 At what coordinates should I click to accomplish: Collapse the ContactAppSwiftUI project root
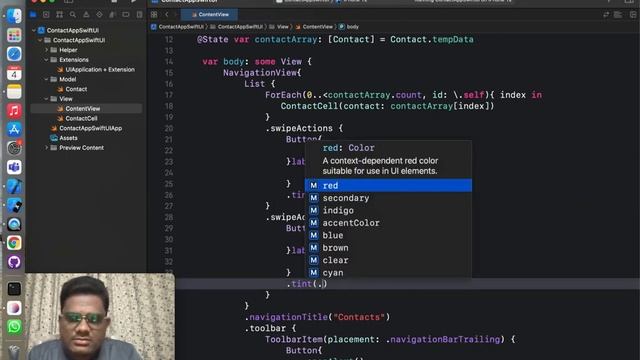click(34, 30)
